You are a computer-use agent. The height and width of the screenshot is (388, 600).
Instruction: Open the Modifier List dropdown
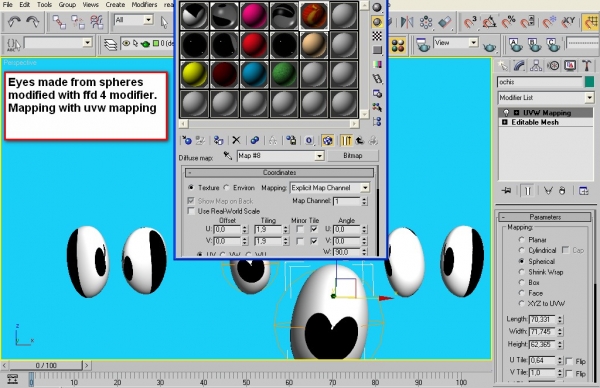pos(546,98)
